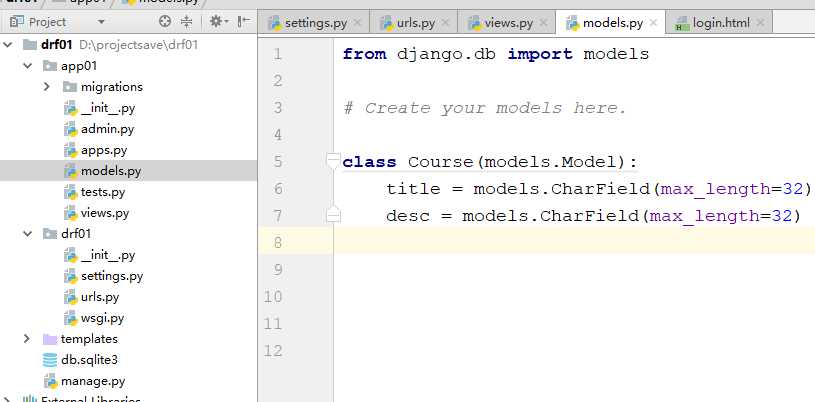This screenshot has width=815, height=402.
Task: Select __init__.py under app01
Action: pos(108,108)
